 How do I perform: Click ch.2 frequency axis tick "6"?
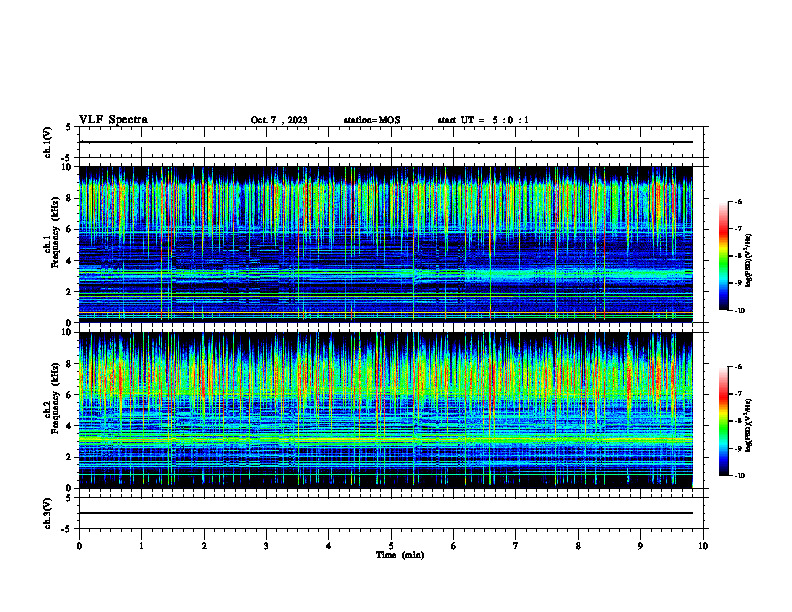tap(70, 395)
